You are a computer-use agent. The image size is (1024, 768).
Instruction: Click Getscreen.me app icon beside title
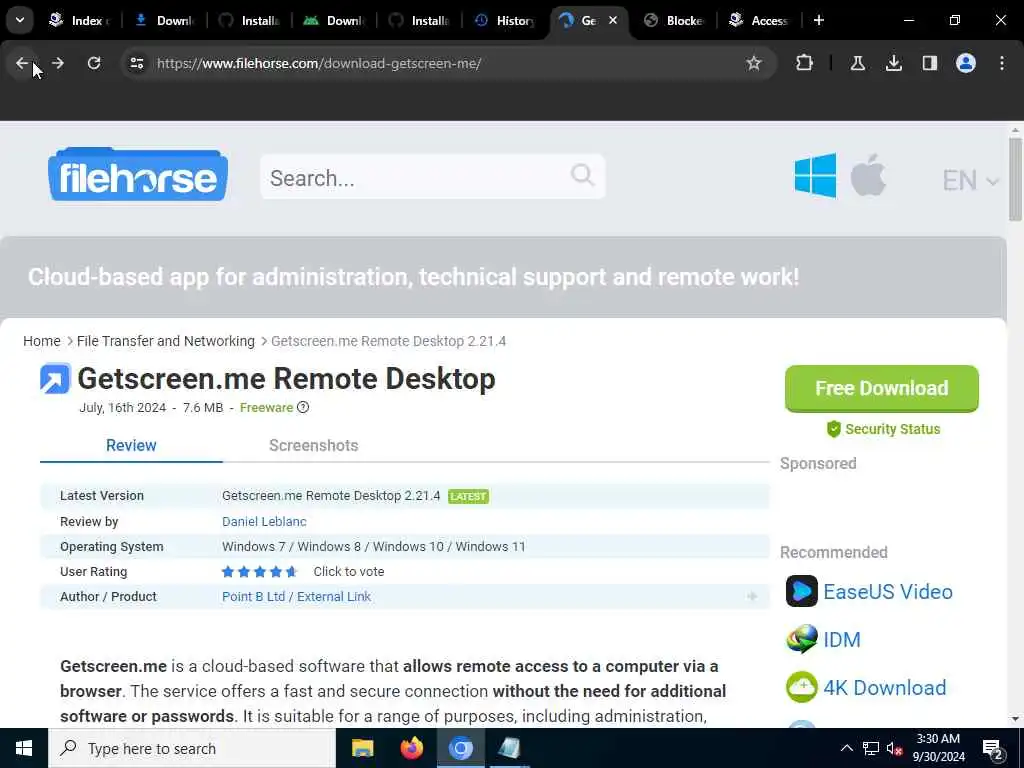tap(55, 379)
